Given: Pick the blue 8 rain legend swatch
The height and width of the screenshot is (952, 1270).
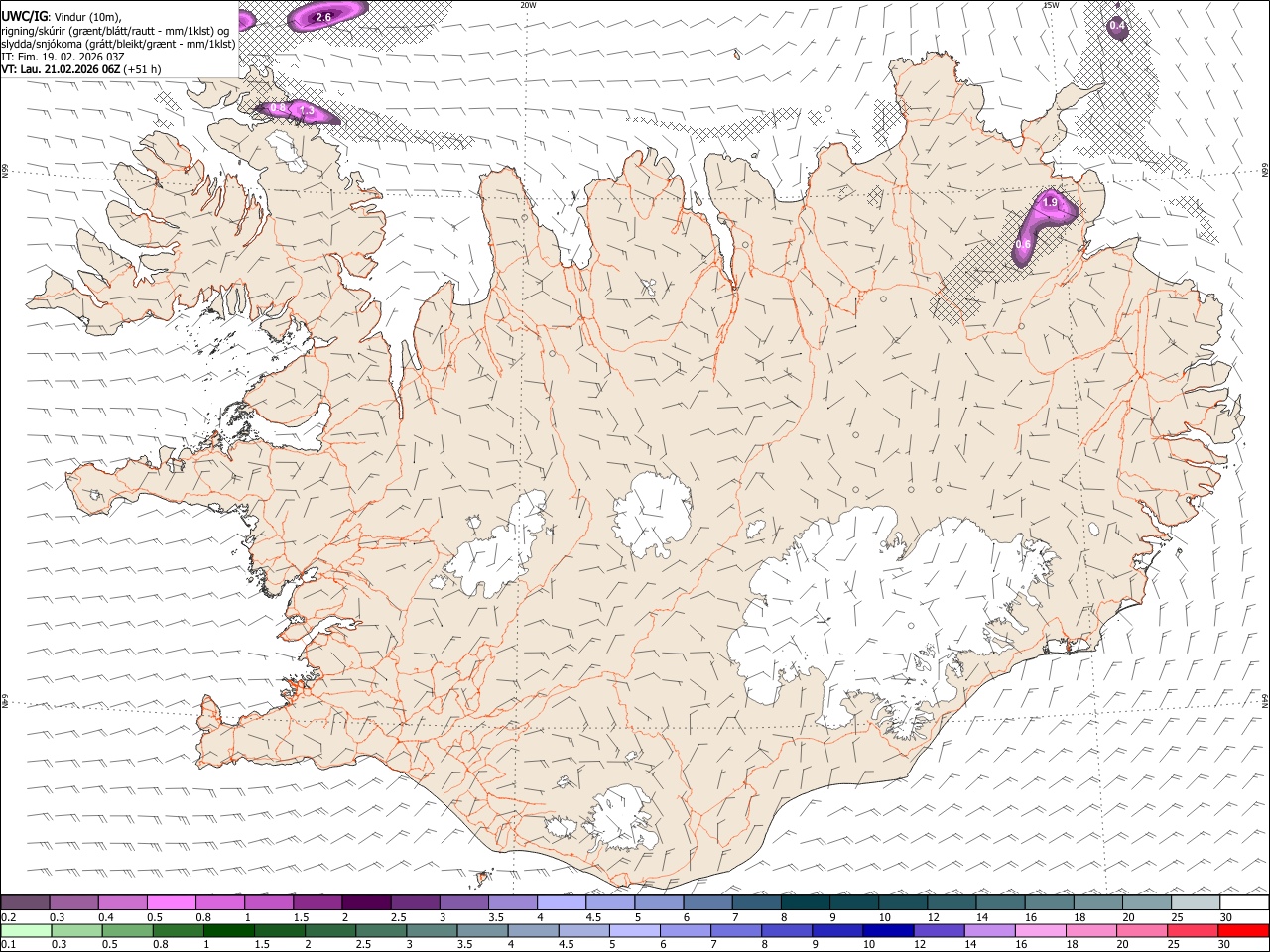Looking at the screenshot, I should (786, 931).
